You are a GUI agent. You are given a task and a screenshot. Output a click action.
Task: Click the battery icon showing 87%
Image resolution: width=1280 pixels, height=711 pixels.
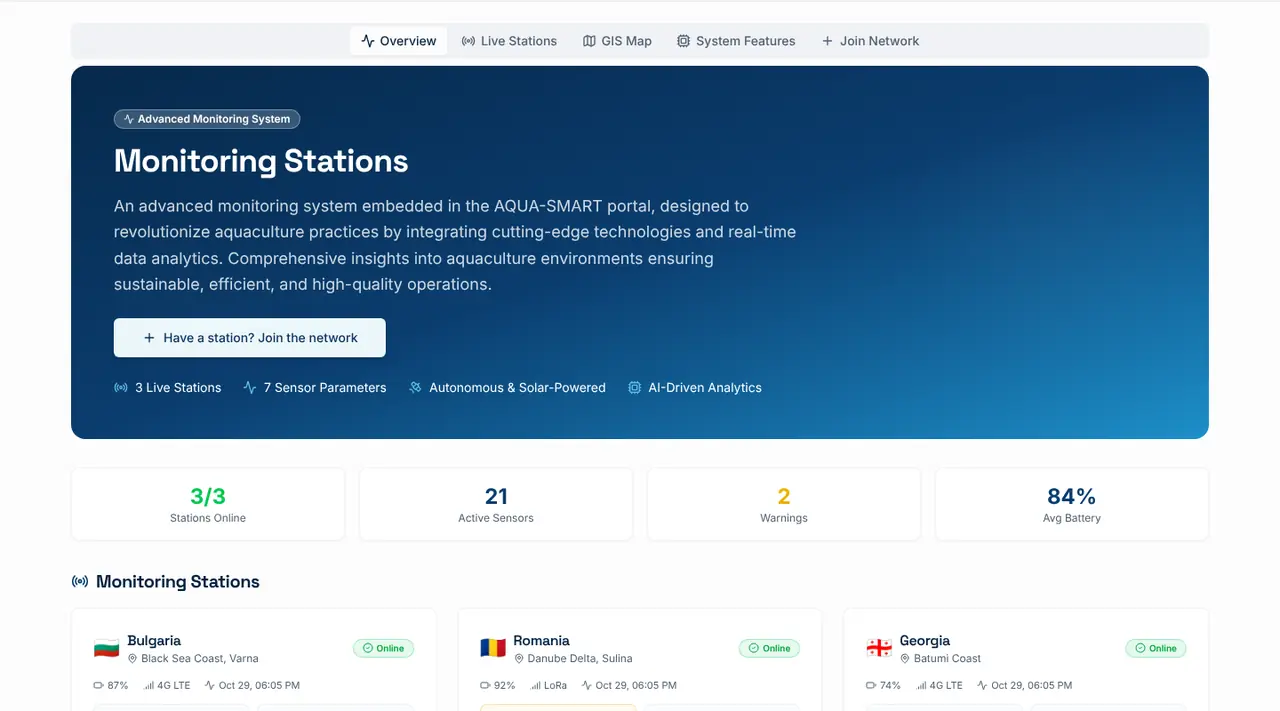[x=98, y=686]
